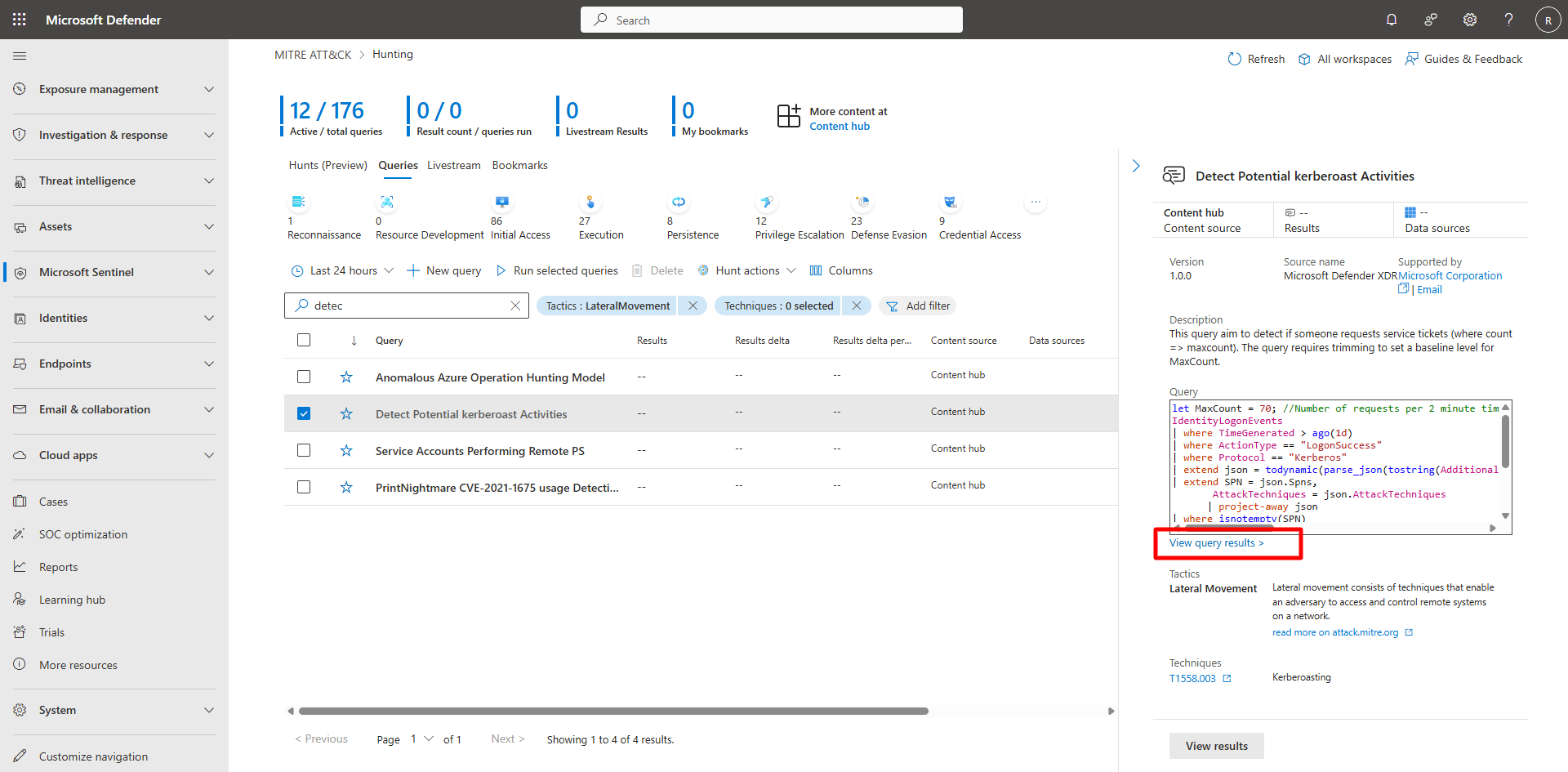This screenshot has width=1568, height=772.
Task: Click the horizontal scrollbar under the query table
Action: 613,711
